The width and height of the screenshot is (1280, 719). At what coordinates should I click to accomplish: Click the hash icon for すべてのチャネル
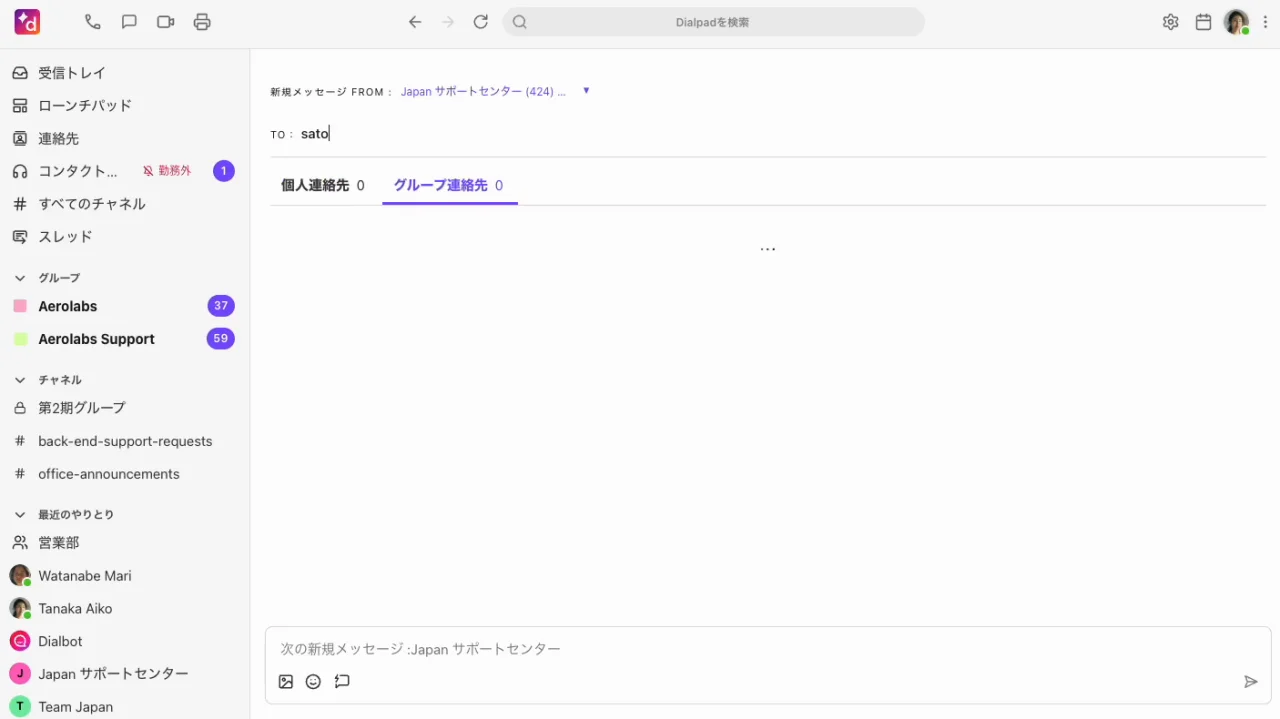coord(19,204)
